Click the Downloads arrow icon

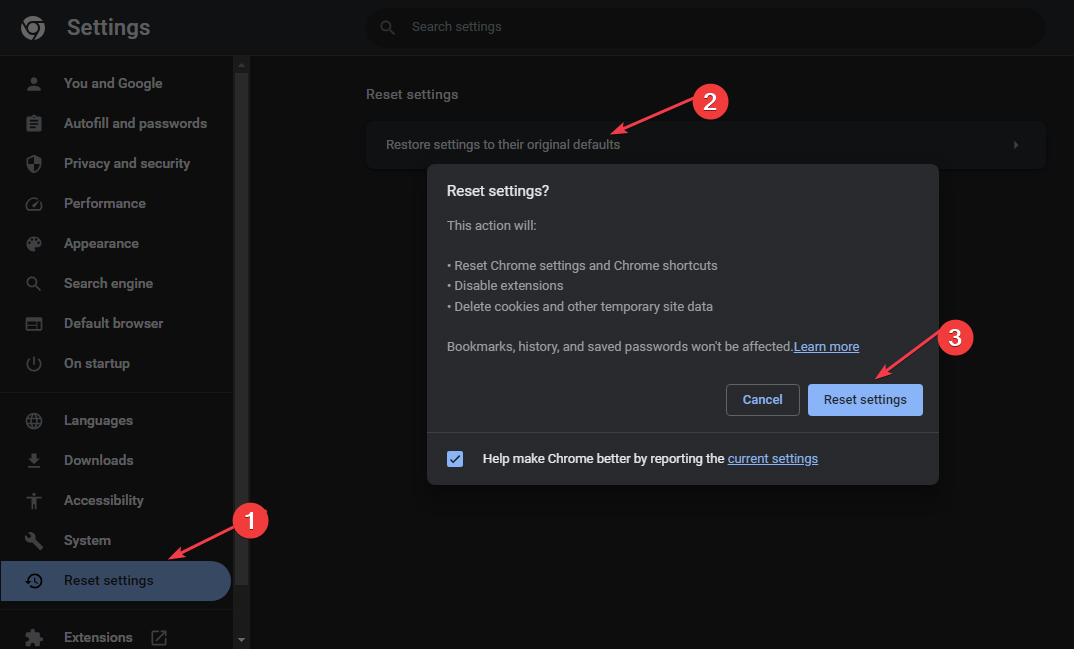pyautogui.click(x=34, y=461)
